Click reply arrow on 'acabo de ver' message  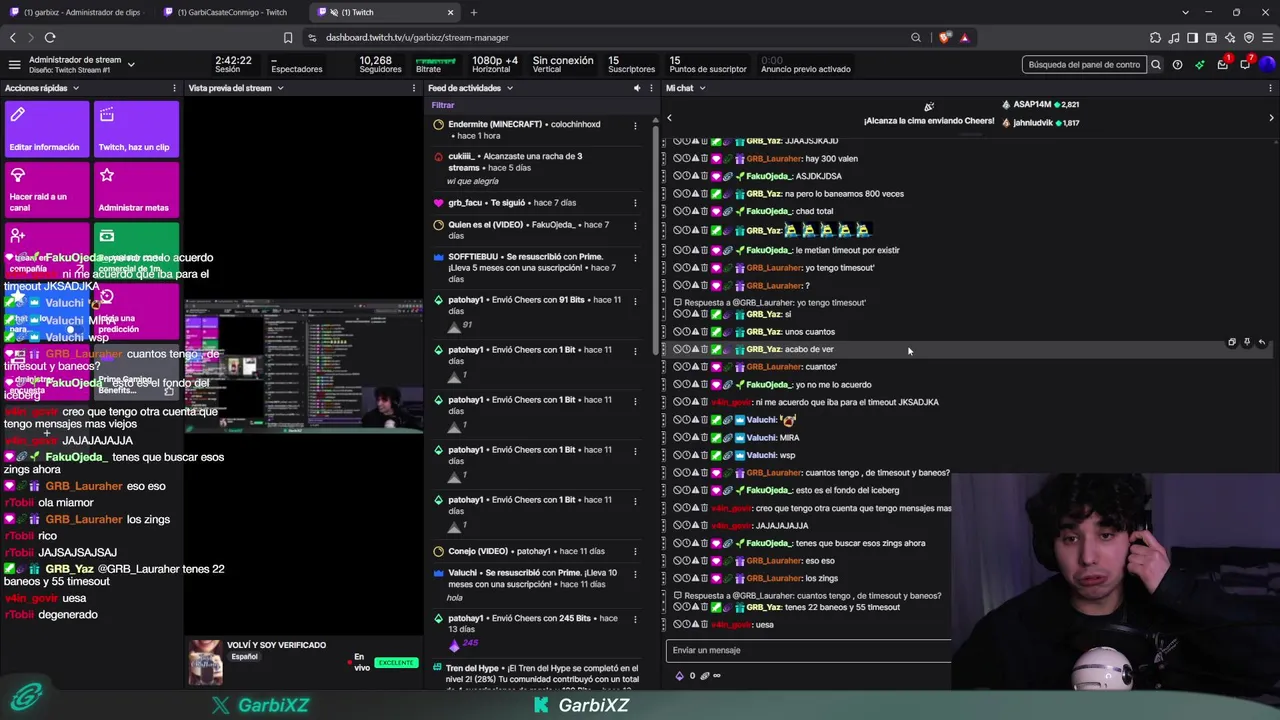(1262, 342)
